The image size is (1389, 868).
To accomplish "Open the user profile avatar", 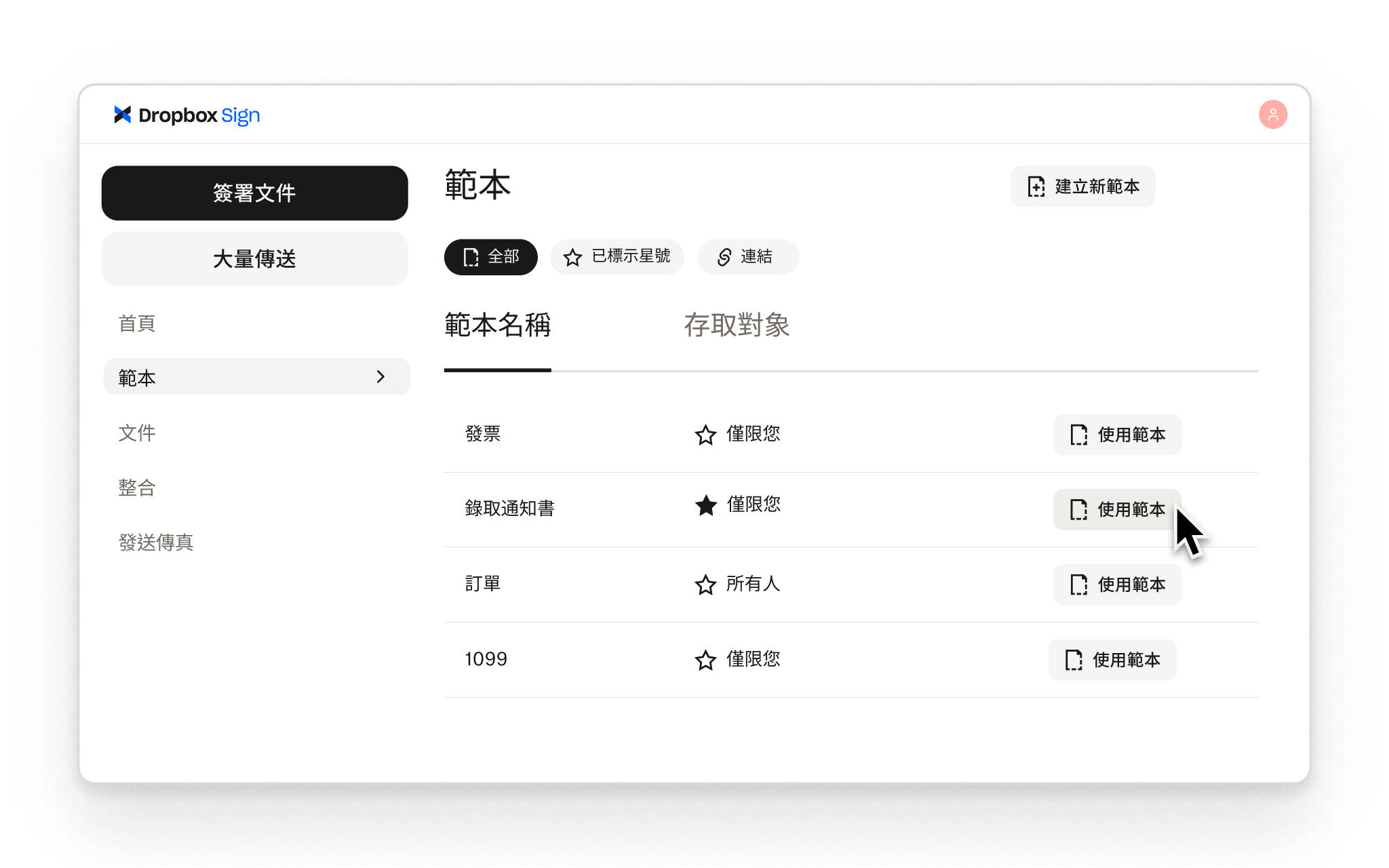I will [x=1273, y=115].
